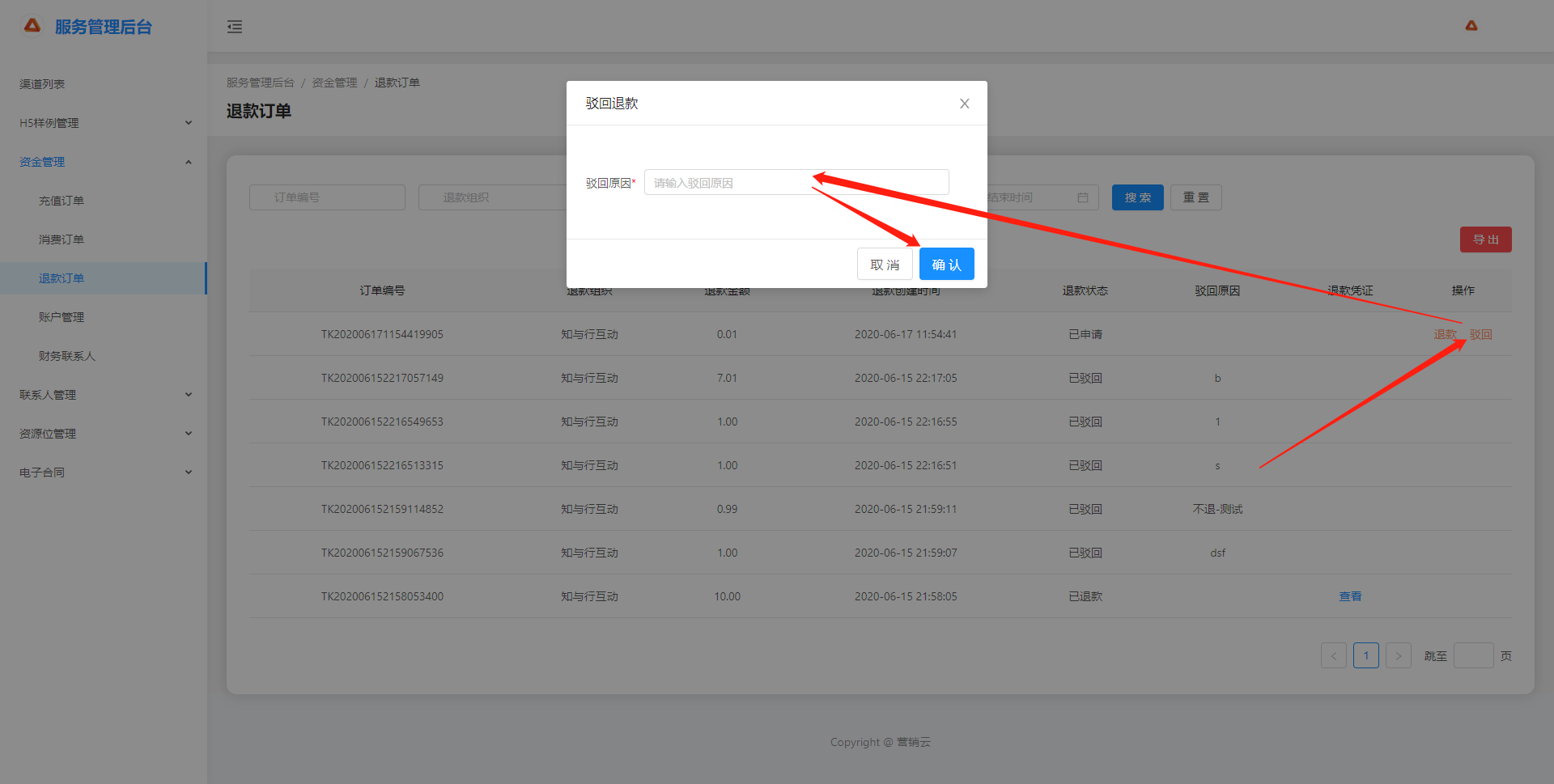The image size is (1554, 784).
Task: Click timestamp 2020-06-17 11:54:41
Action: tap(906, 334)
